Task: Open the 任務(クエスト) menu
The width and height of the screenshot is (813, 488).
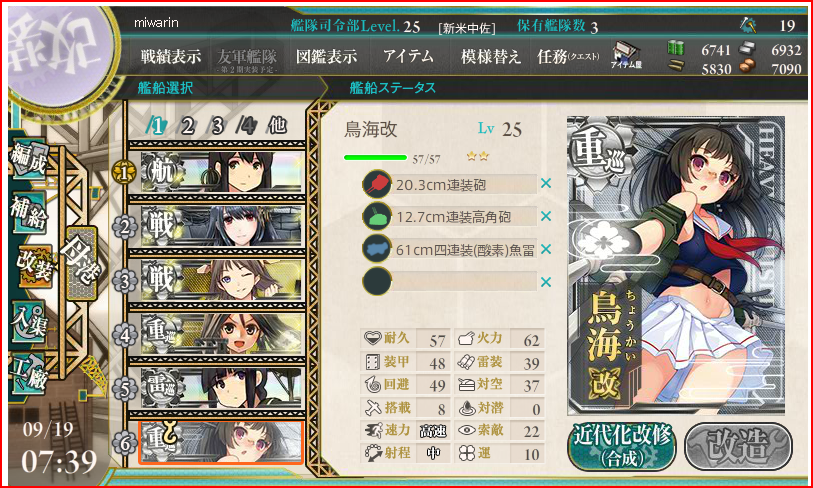Action: pos(569,57)
